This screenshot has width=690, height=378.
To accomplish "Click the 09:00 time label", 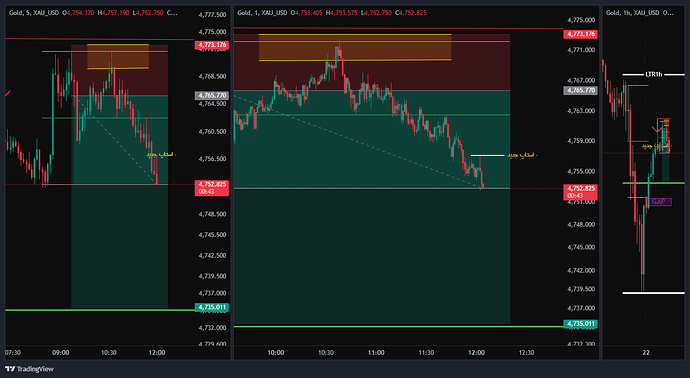I will coord(61,352).
